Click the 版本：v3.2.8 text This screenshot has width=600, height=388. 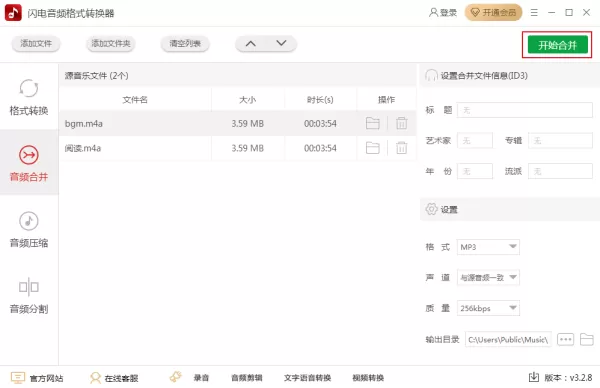coord(568,378)
